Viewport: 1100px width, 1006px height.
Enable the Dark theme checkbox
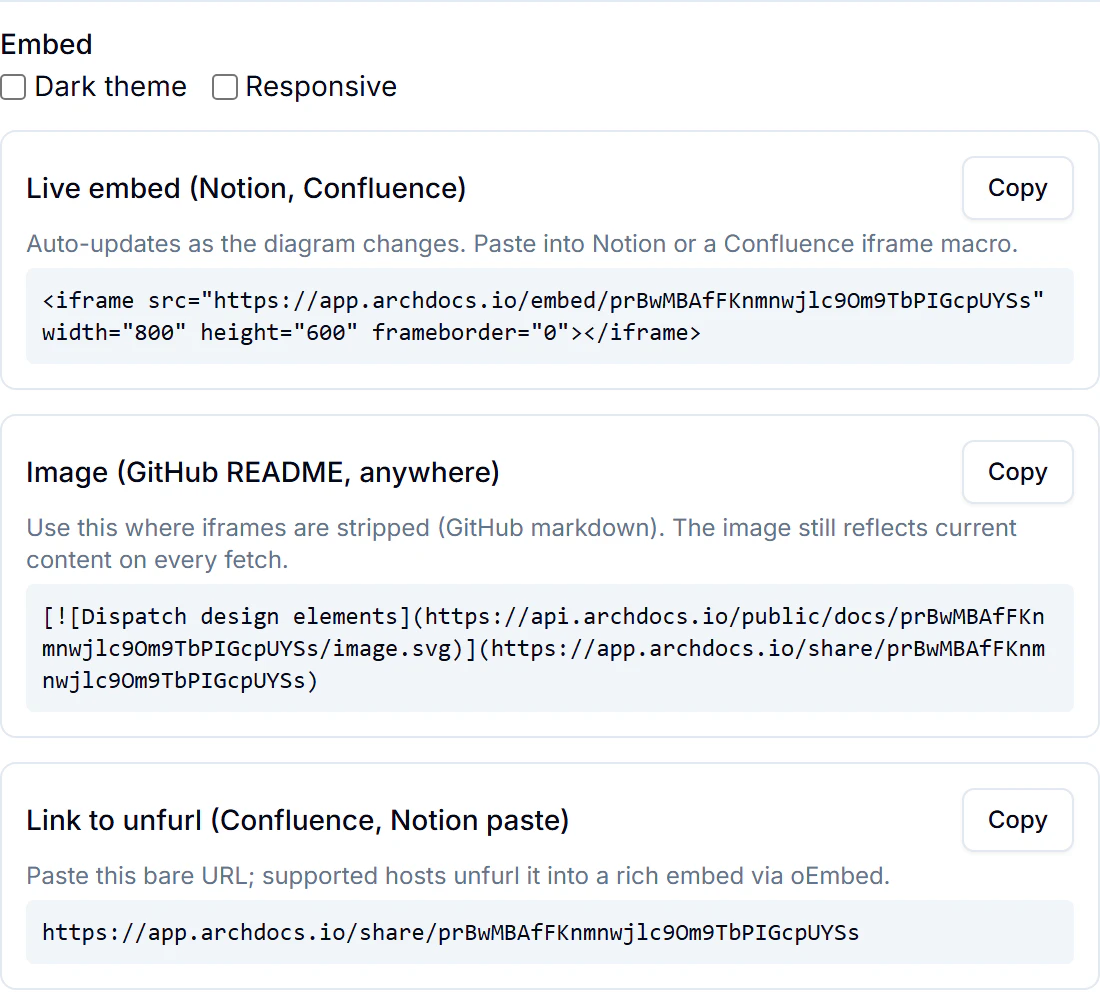[x=13, y=87]
